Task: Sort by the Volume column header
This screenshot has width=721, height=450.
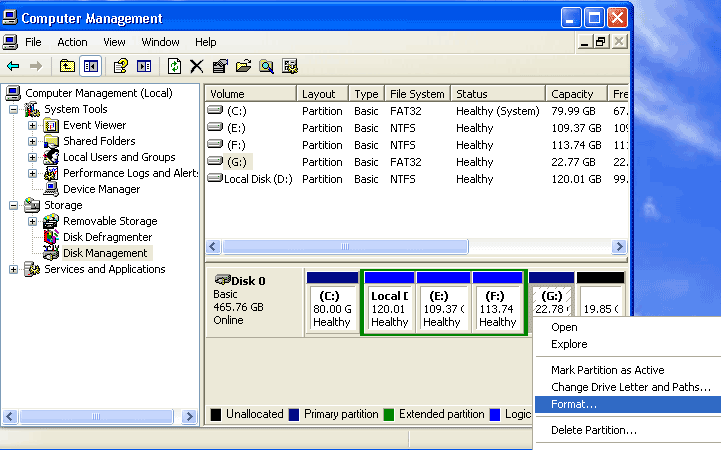Action: coord(250,94)
